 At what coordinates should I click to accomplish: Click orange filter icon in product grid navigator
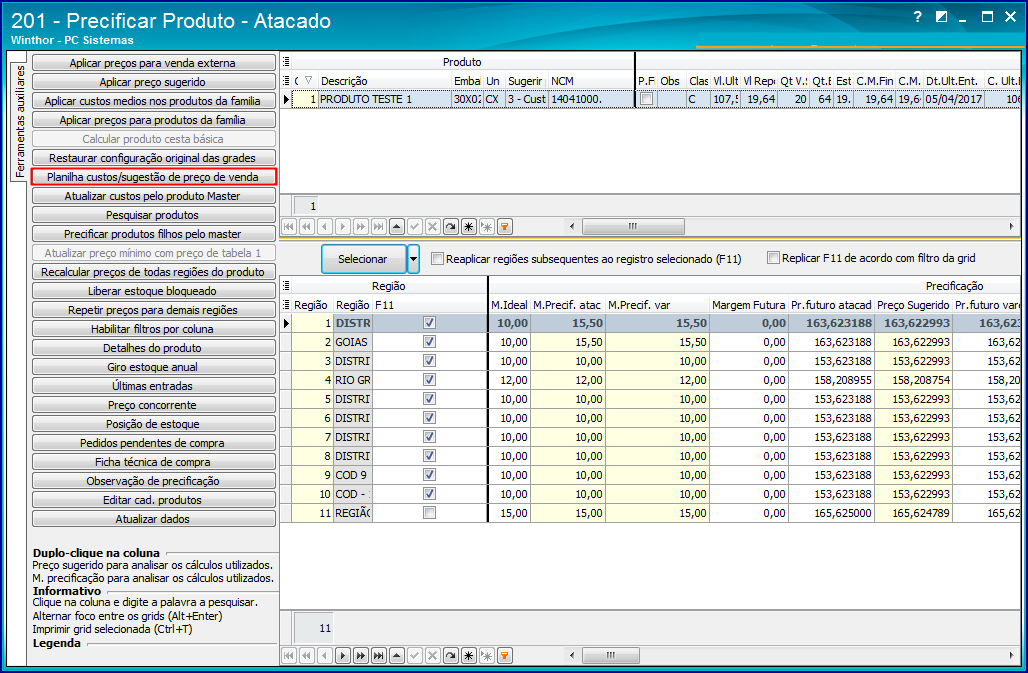point(504,227)
